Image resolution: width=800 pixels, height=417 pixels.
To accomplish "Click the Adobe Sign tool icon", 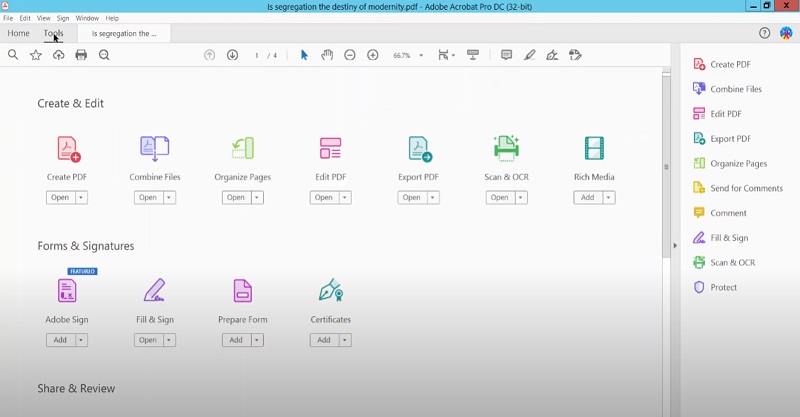I will 67,290.
